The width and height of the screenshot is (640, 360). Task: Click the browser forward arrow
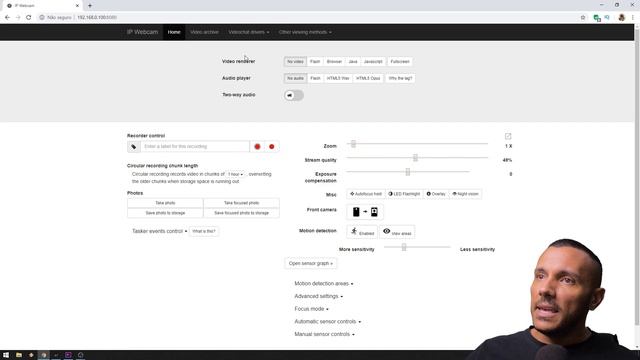18,18
